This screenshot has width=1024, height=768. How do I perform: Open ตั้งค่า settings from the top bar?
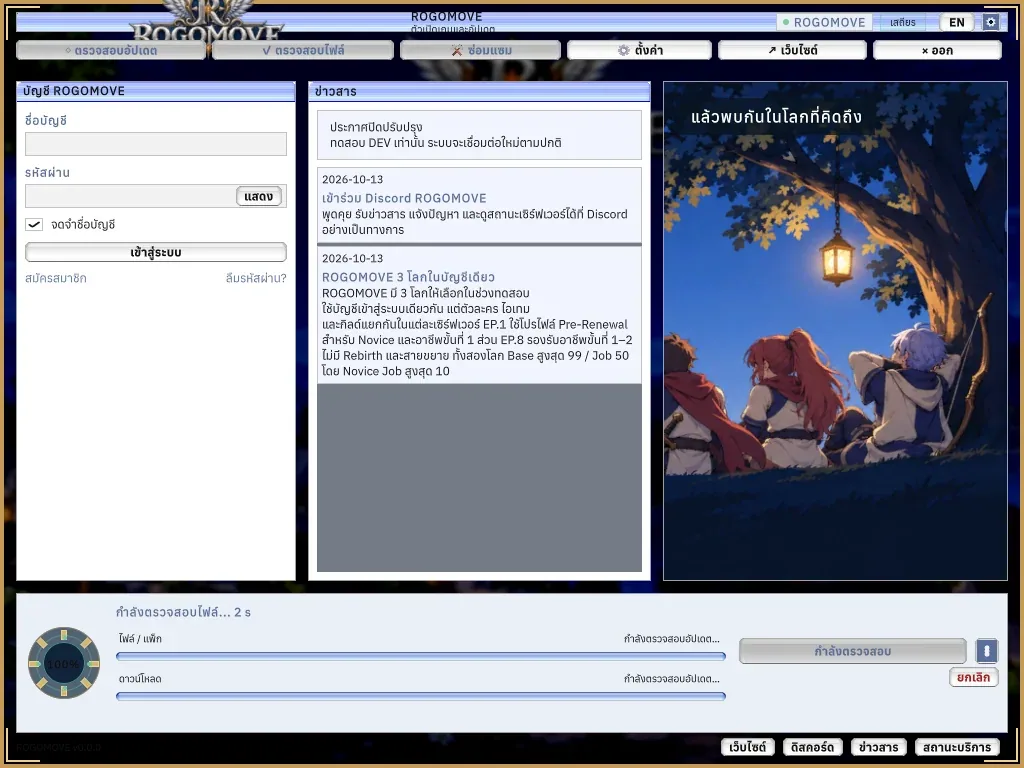coord(639,50)
